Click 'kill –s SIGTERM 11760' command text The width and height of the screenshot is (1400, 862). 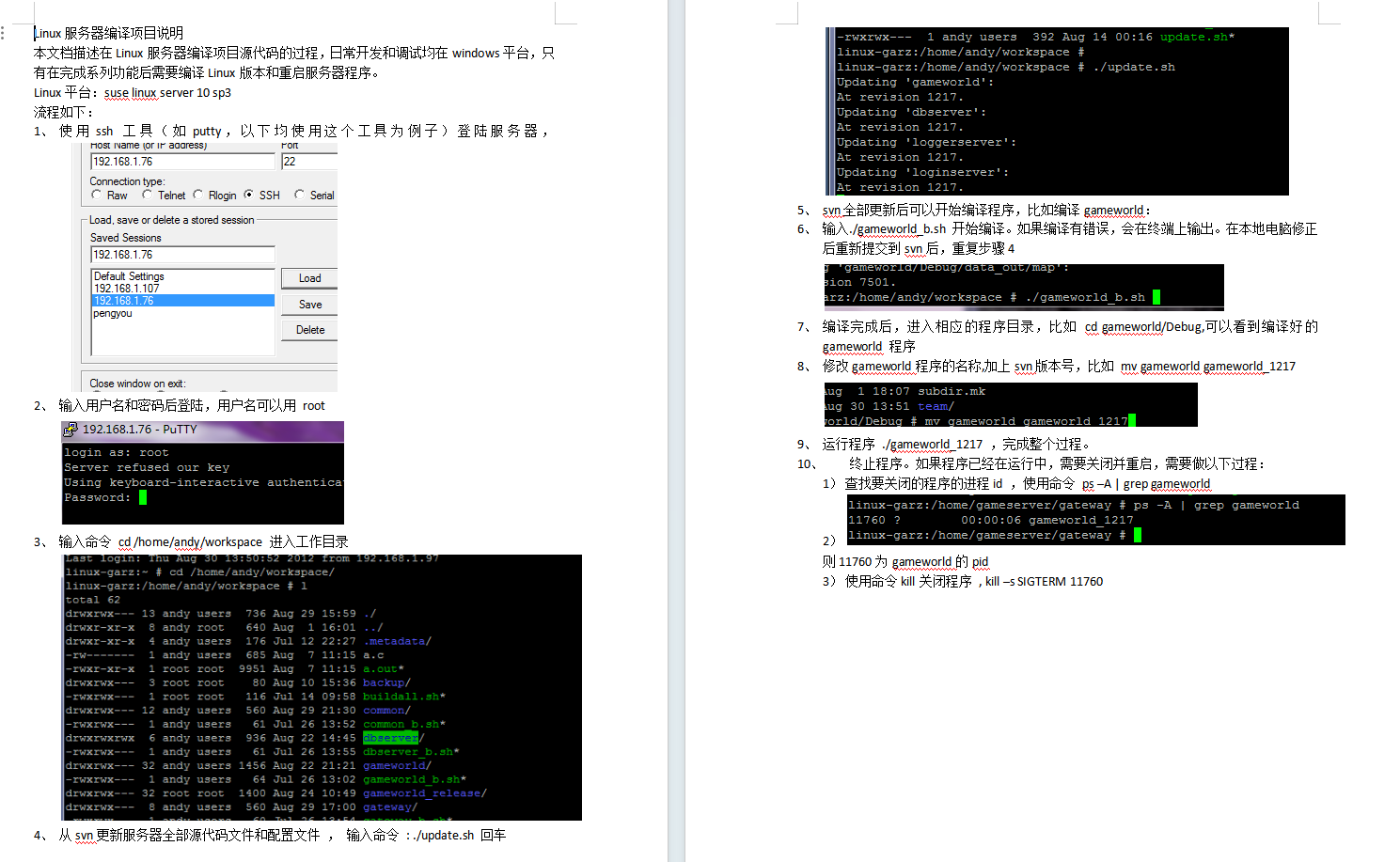pos(1045,581)
